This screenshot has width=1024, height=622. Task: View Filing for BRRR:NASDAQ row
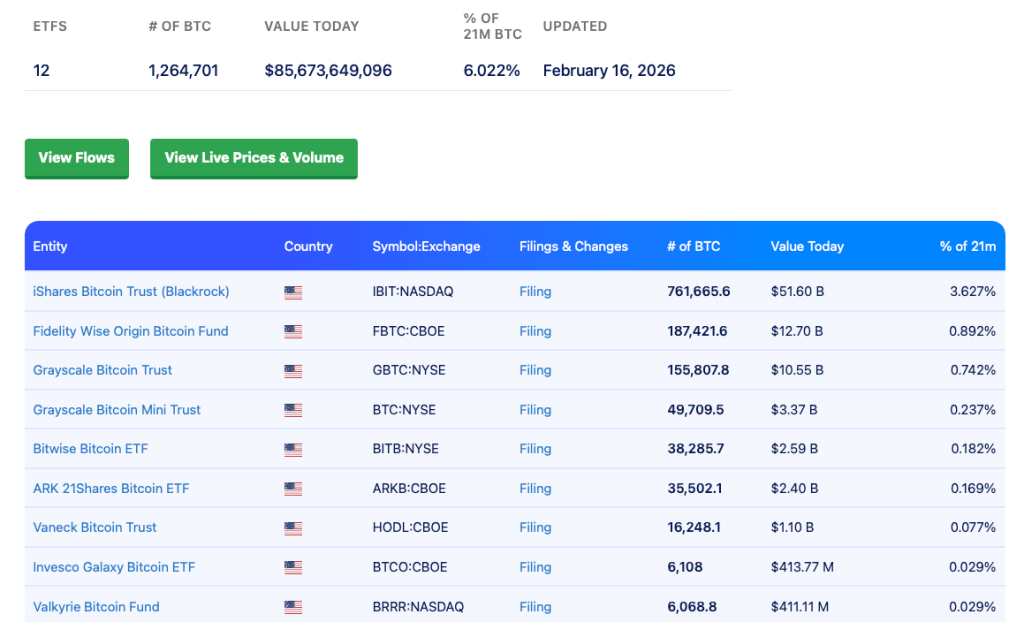tap(535, 607)
